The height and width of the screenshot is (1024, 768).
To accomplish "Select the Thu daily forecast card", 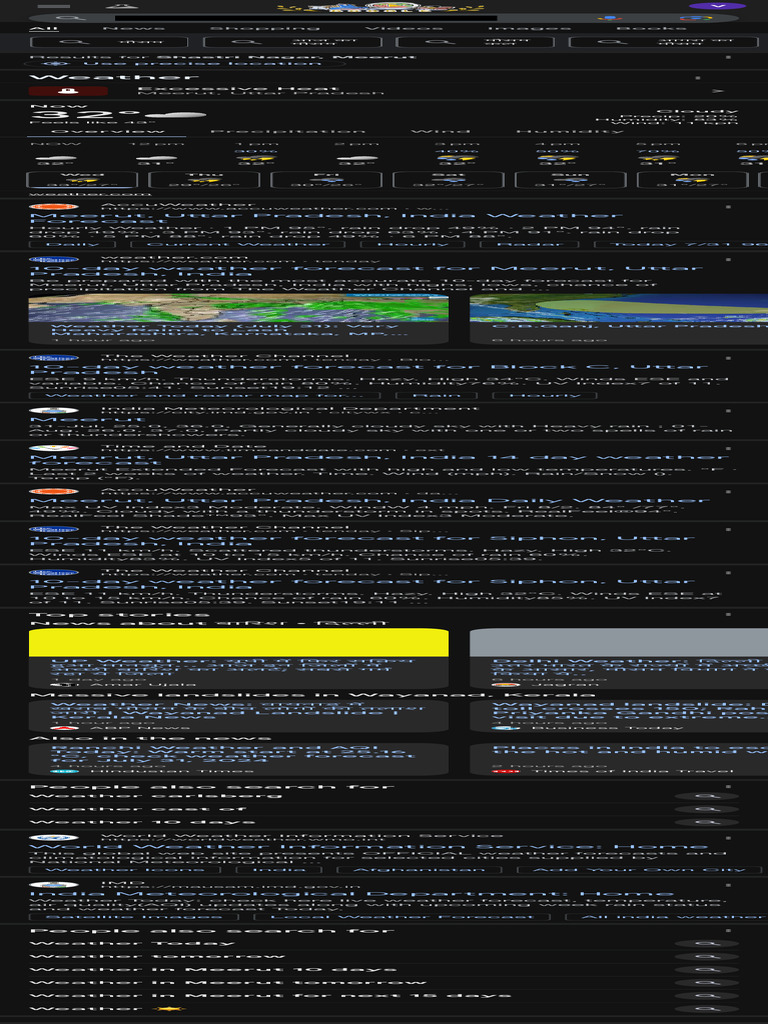I will click(204, 180).
